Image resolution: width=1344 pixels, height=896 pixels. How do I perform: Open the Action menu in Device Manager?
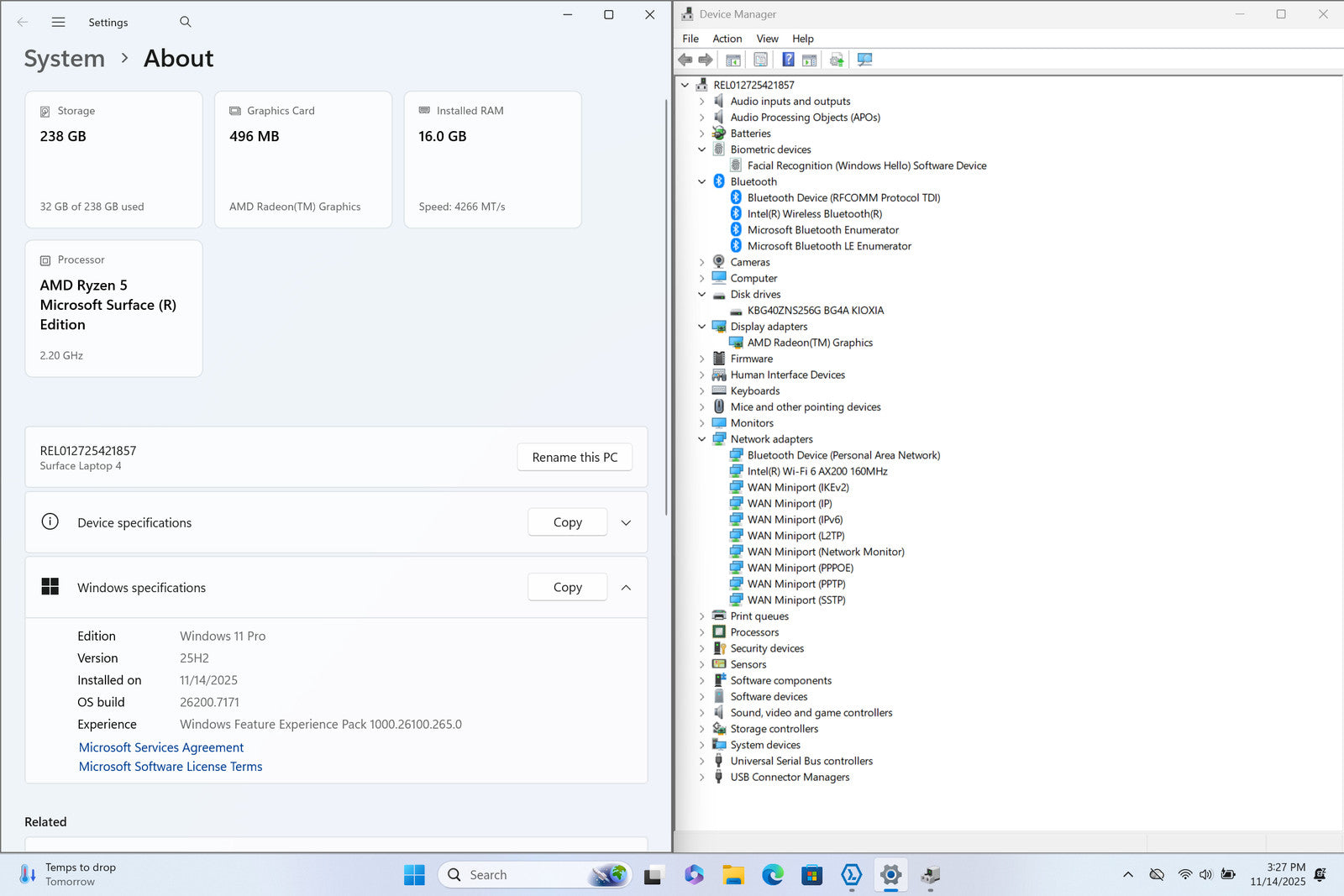pos(727,39)
